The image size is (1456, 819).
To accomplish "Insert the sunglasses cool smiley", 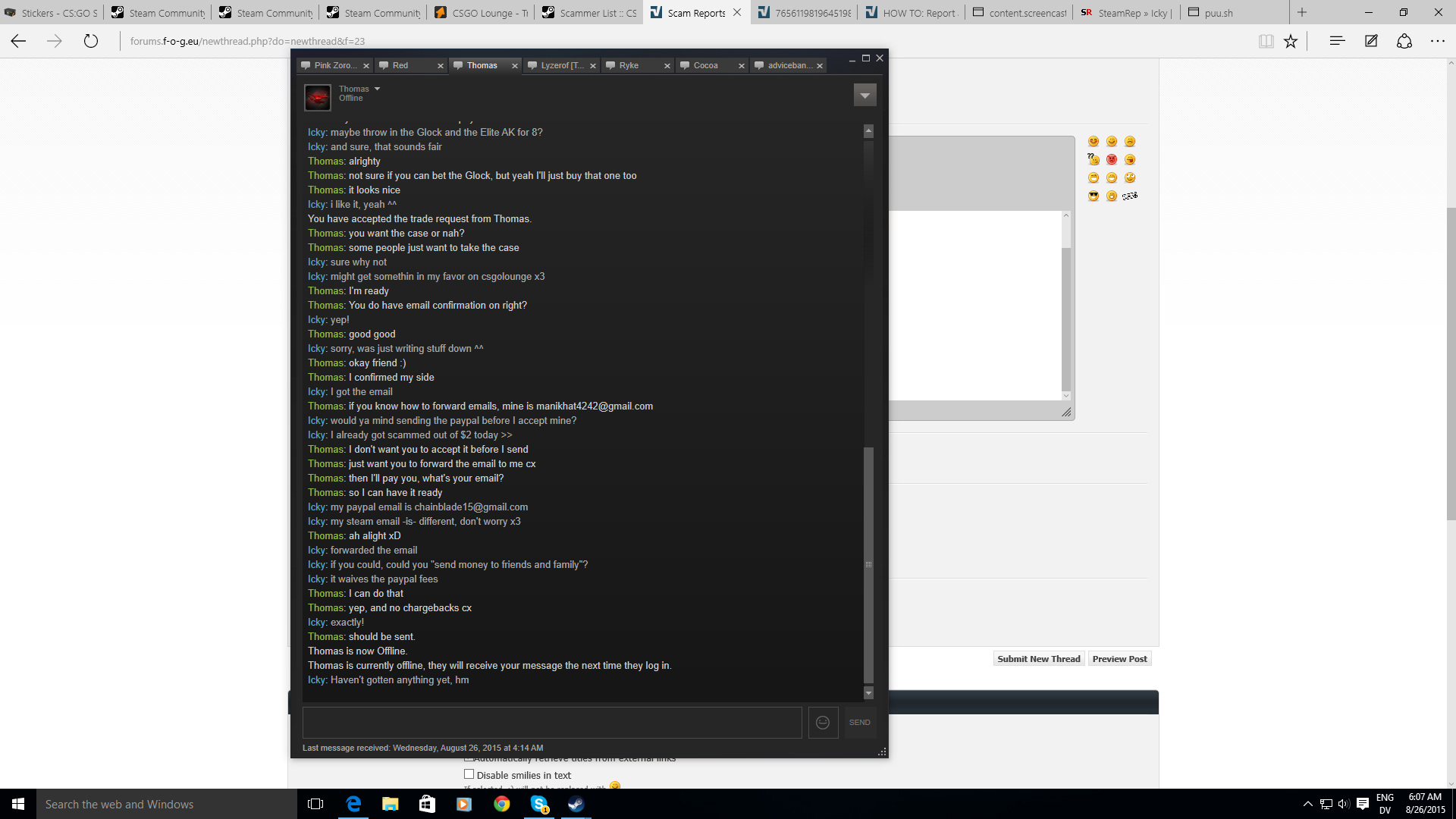I will [x=1094, y=196].
